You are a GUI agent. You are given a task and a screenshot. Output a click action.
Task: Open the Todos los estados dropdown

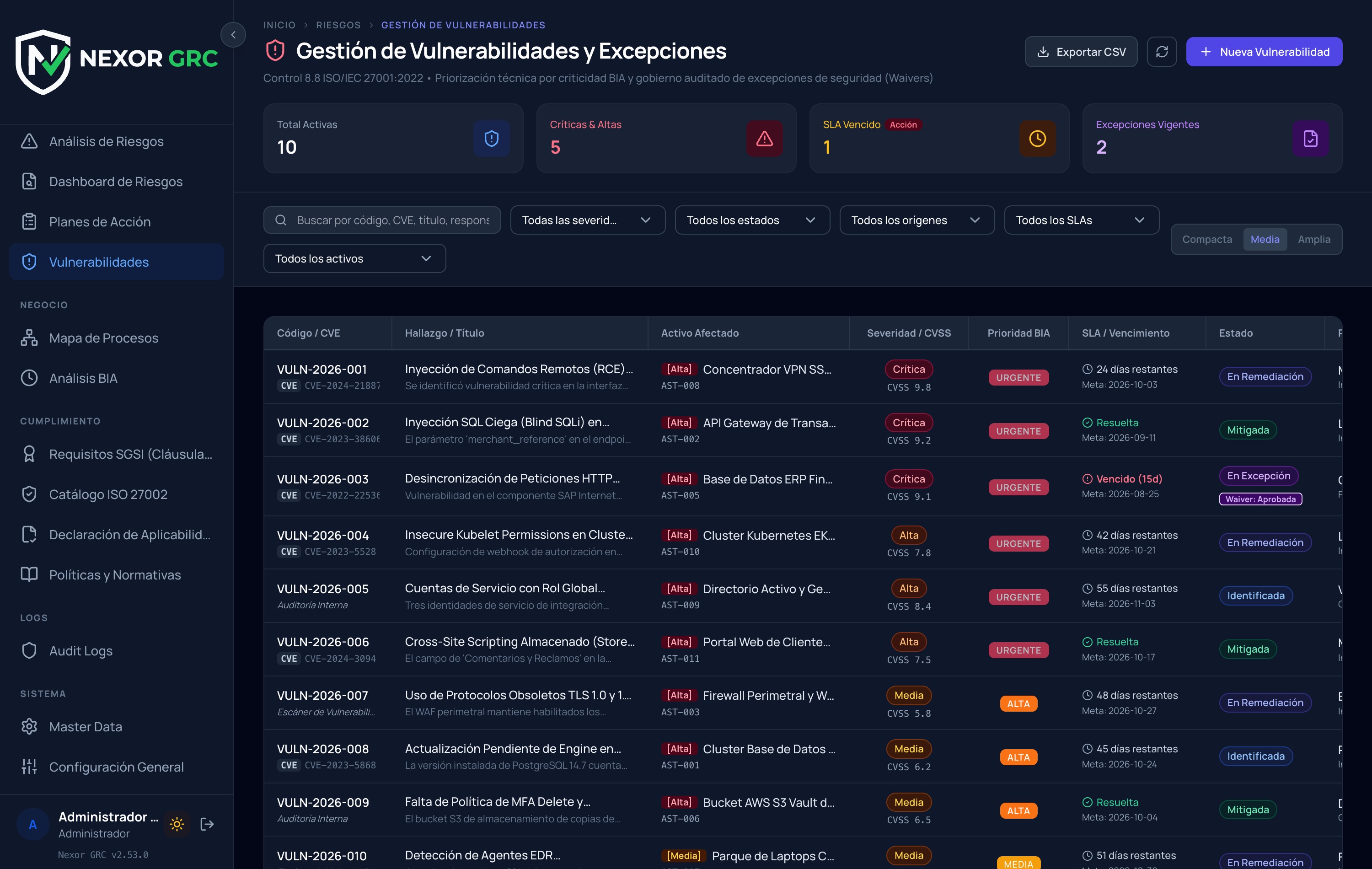pos(752,220)
